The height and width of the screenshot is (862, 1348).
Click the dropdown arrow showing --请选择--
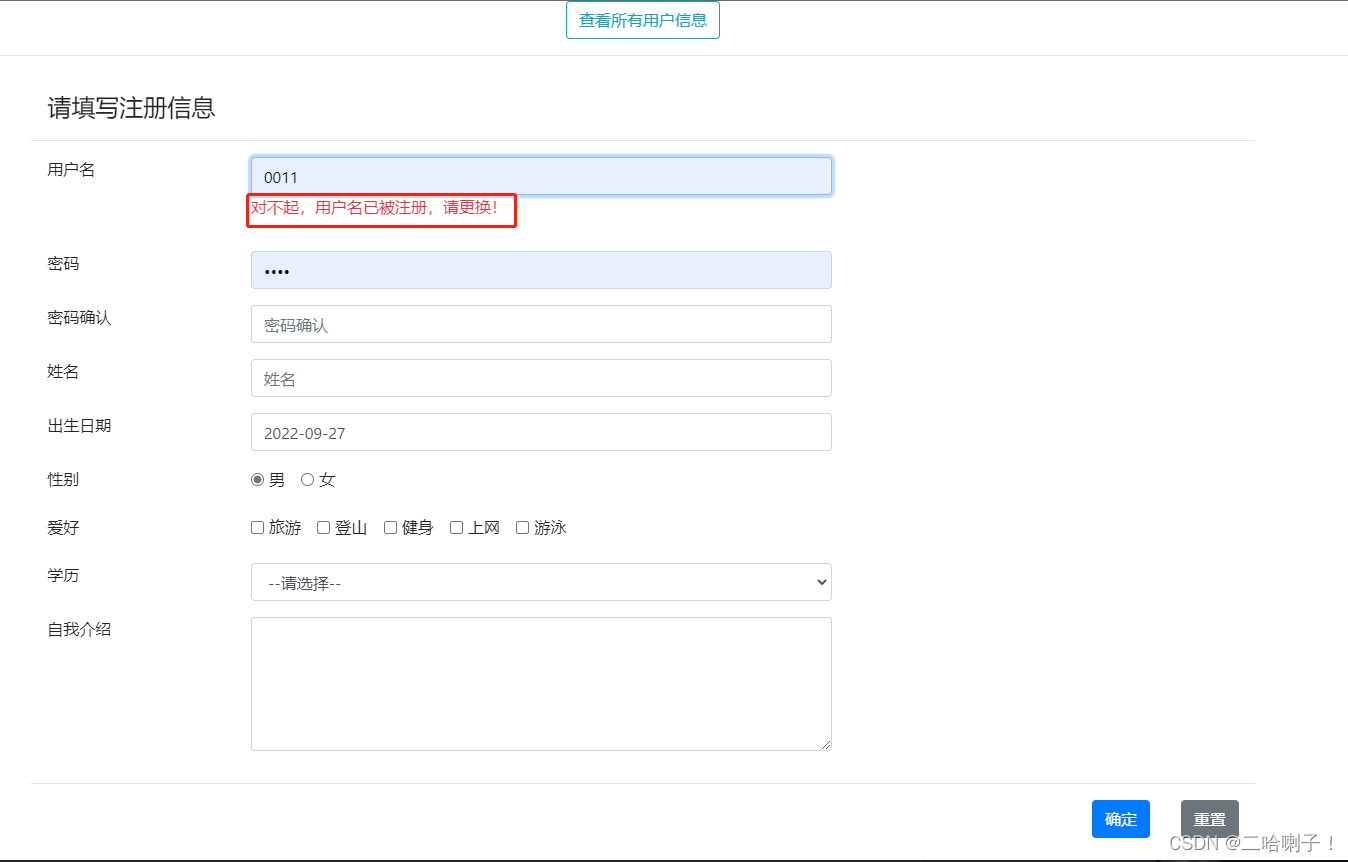point(820,582)
